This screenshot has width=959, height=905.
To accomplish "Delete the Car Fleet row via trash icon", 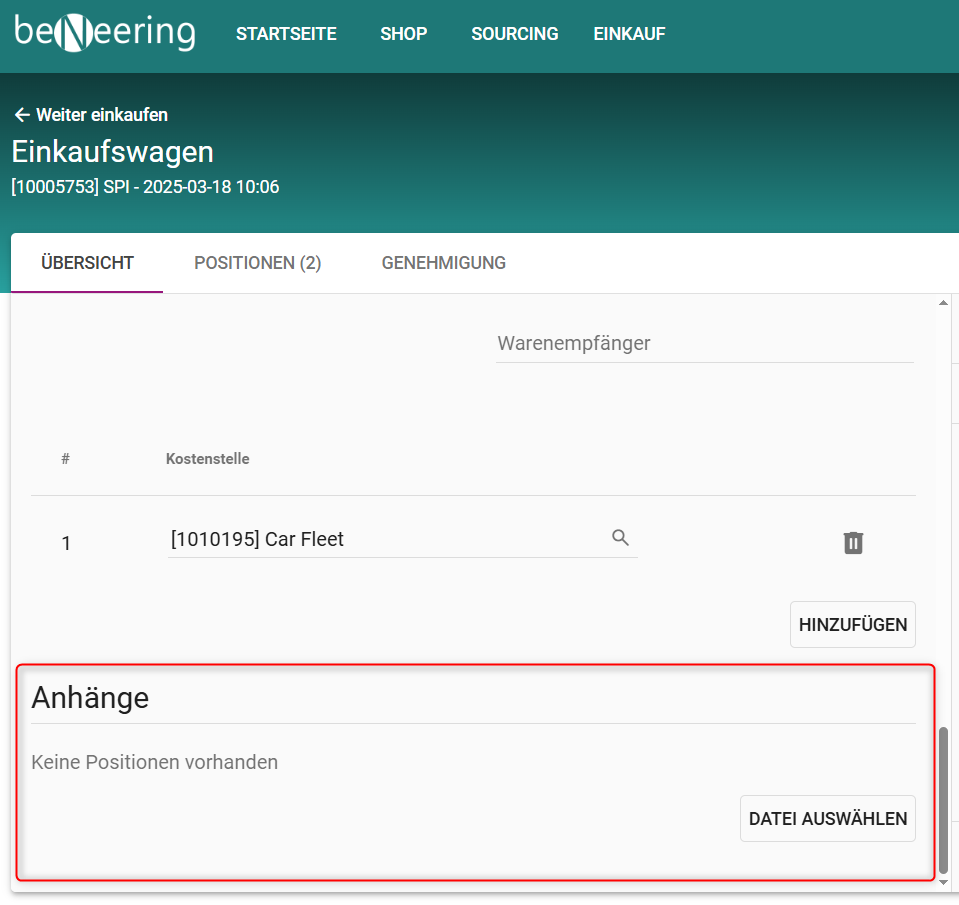I will click(852, 543).
